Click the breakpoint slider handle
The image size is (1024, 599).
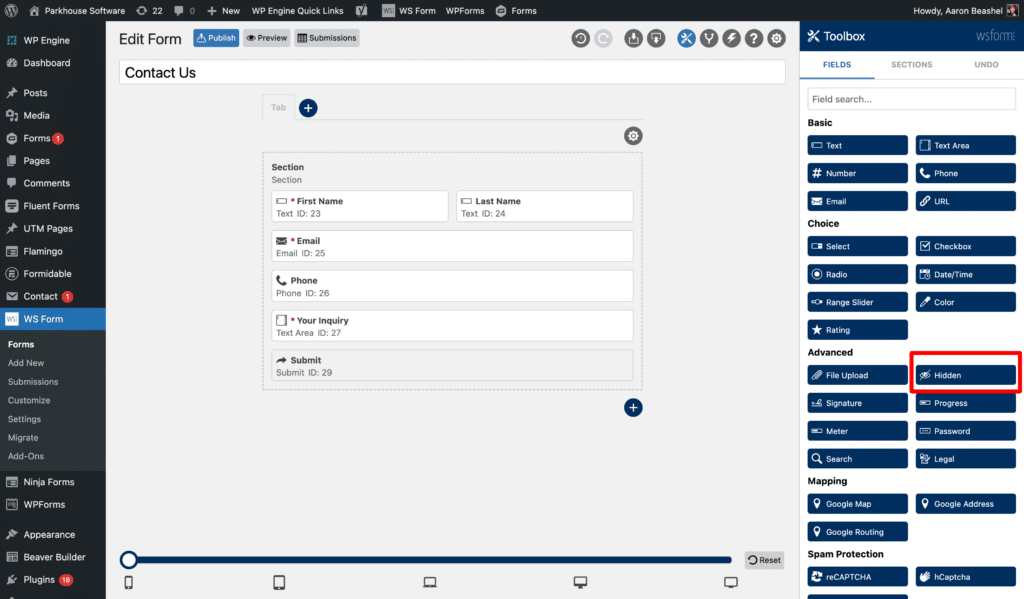point(129,560)
